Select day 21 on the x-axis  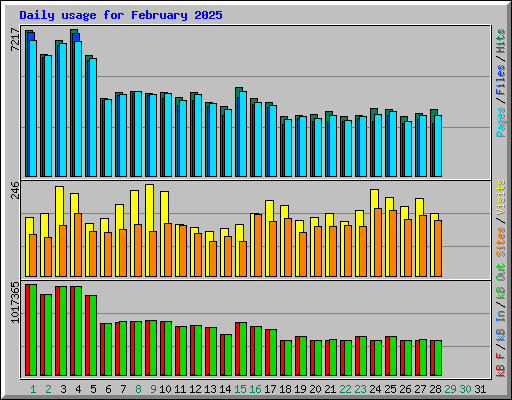click(330, 389)
